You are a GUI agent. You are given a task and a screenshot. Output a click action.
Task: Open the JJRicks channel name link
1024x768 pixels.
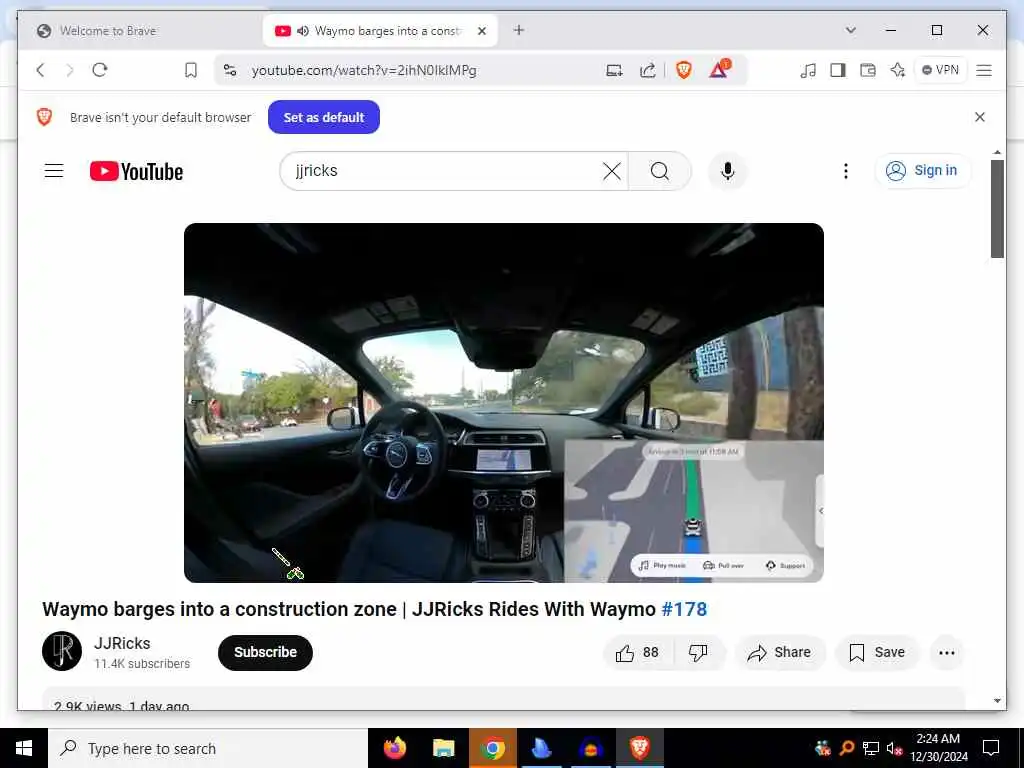[x=122, y=643]
